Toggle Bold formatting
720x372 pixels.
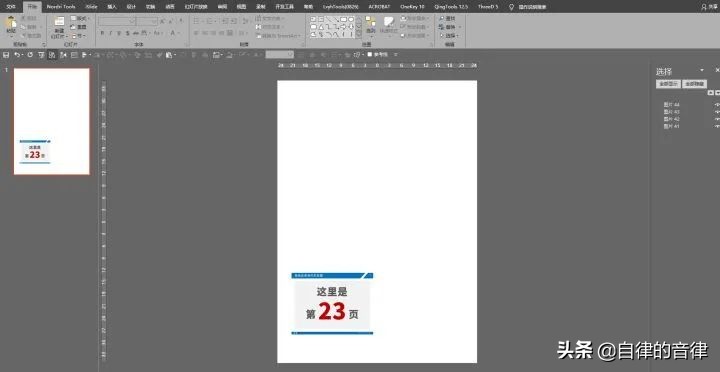(x=102, y=33)
